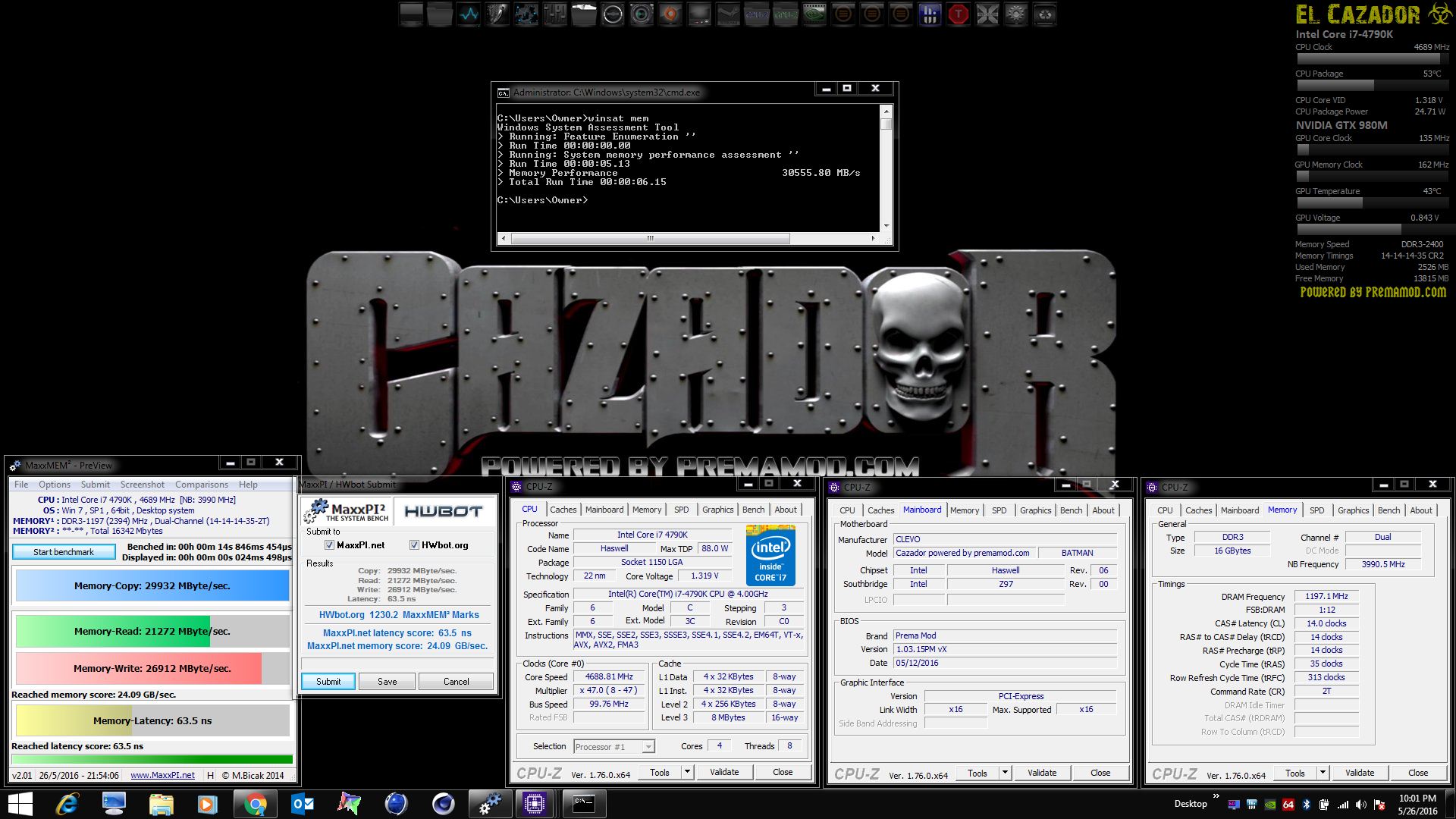Image resolution: width=1456 pixels, height=819 pixels.
Task: Open File menu in MaxxMEM
Action: (21, 485)
